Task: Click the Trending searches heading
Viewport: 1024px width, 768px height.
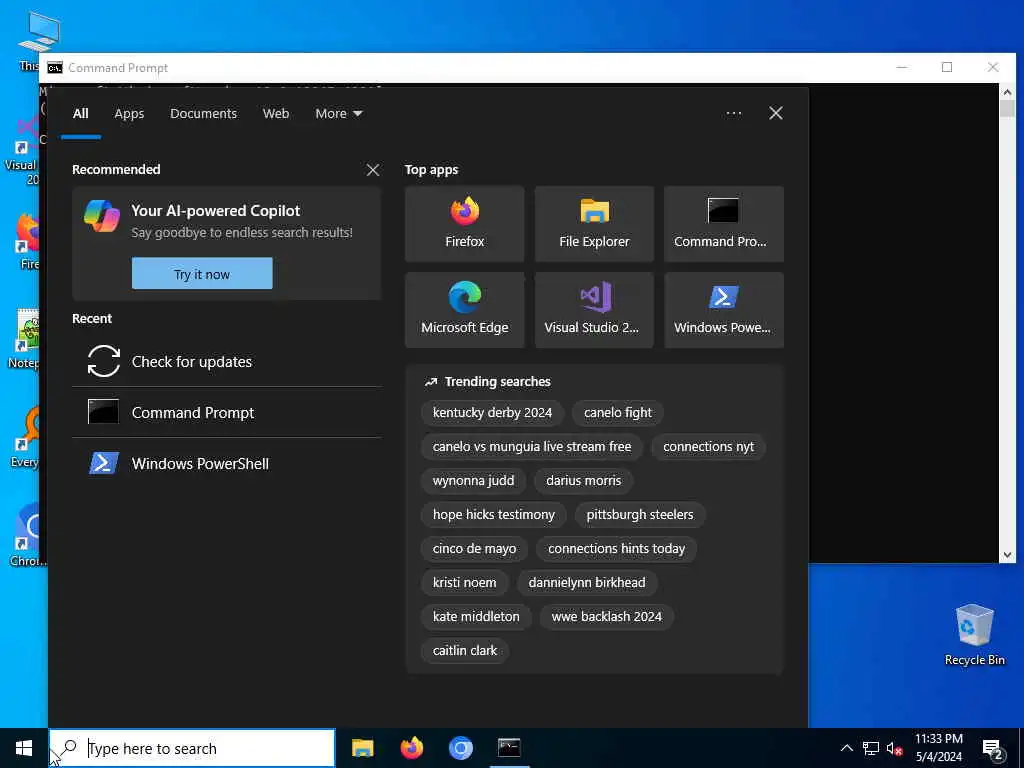Action: click(497, 381)
